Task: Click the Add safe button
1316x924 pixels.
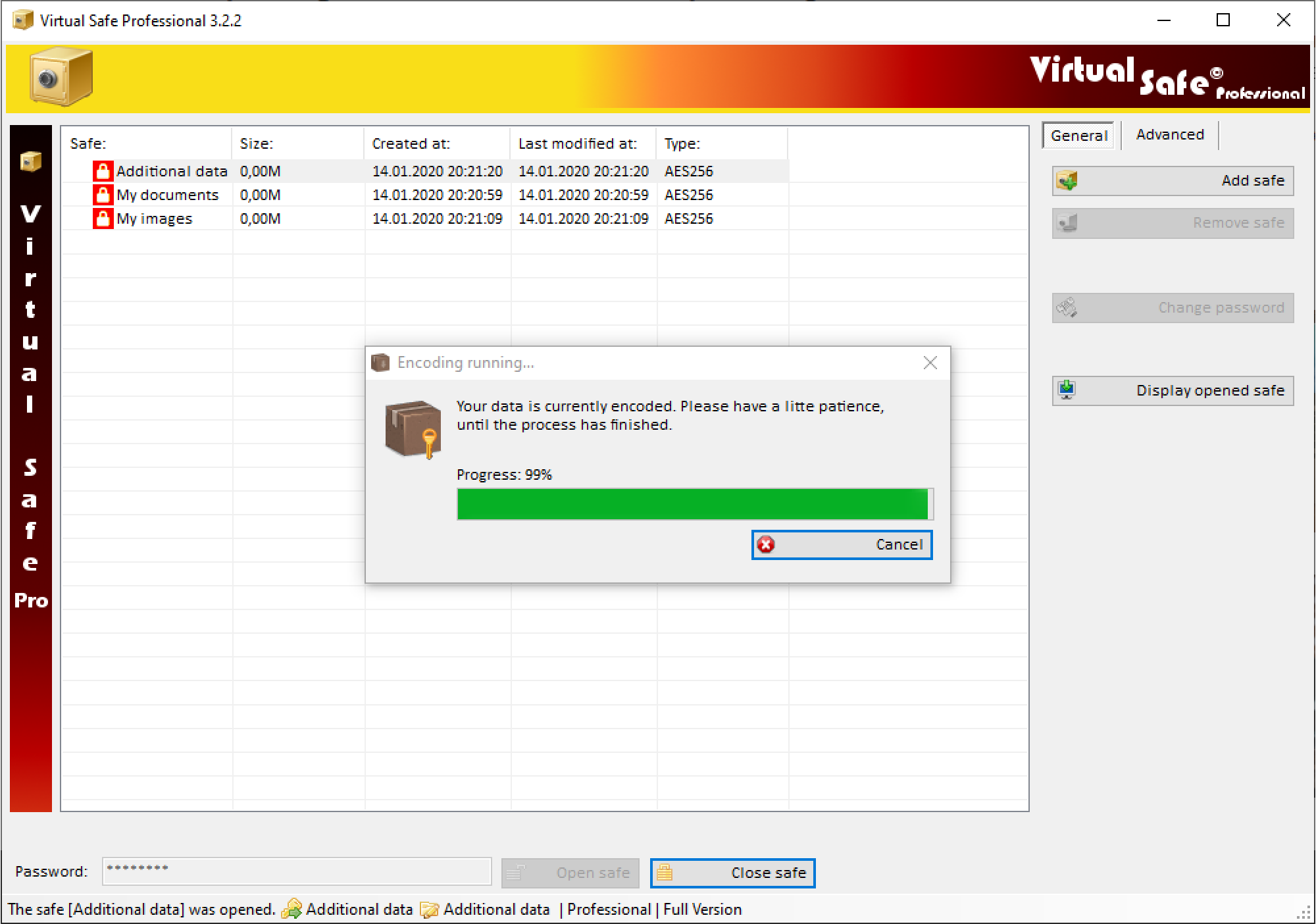Action: tap(1173, 181)
